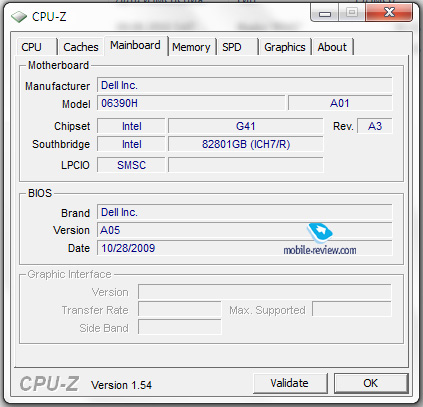Click the CPU-Z app icon in title bar

[19, 16]
